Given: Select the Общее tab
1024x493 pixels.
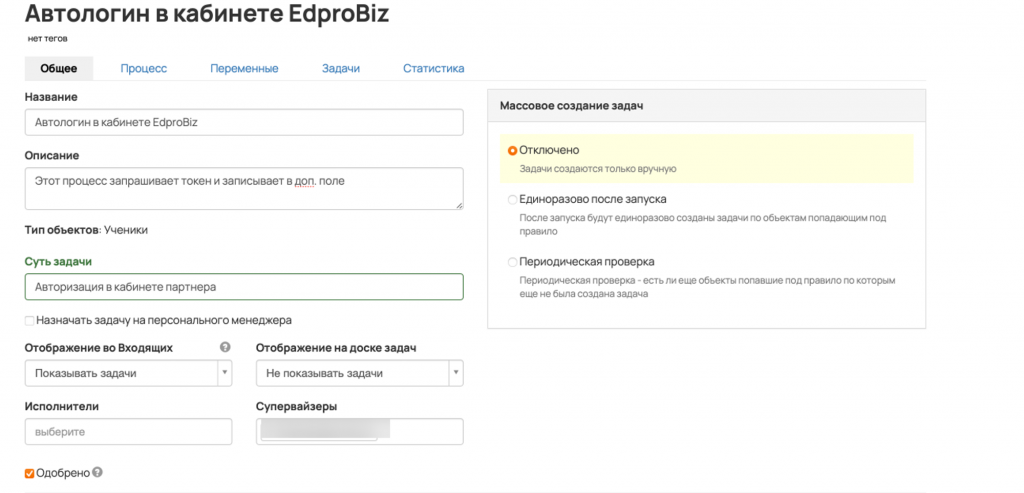Looking at the screenshot, I should click(x=59, y=69).
